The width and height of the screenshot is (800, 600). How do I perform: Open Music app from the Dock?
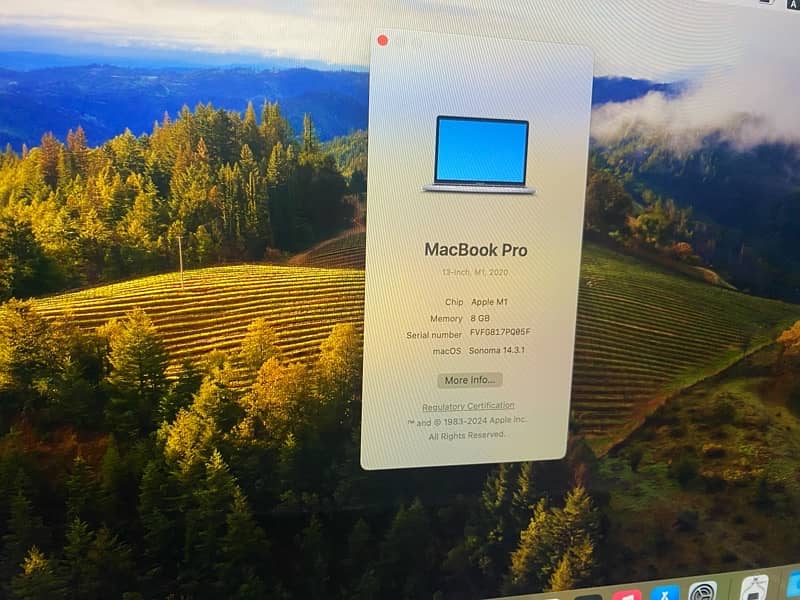point(626,595)
